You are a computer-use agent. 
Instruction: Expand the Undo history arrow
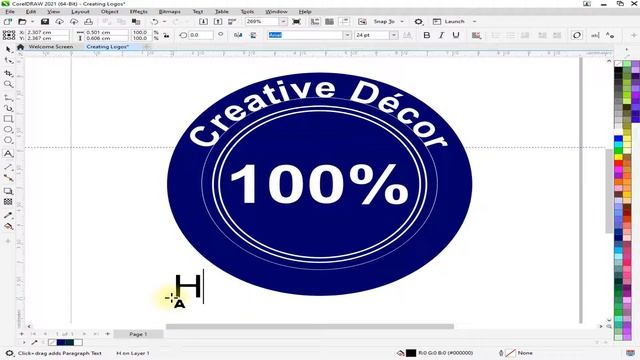[x=164, y=22]
